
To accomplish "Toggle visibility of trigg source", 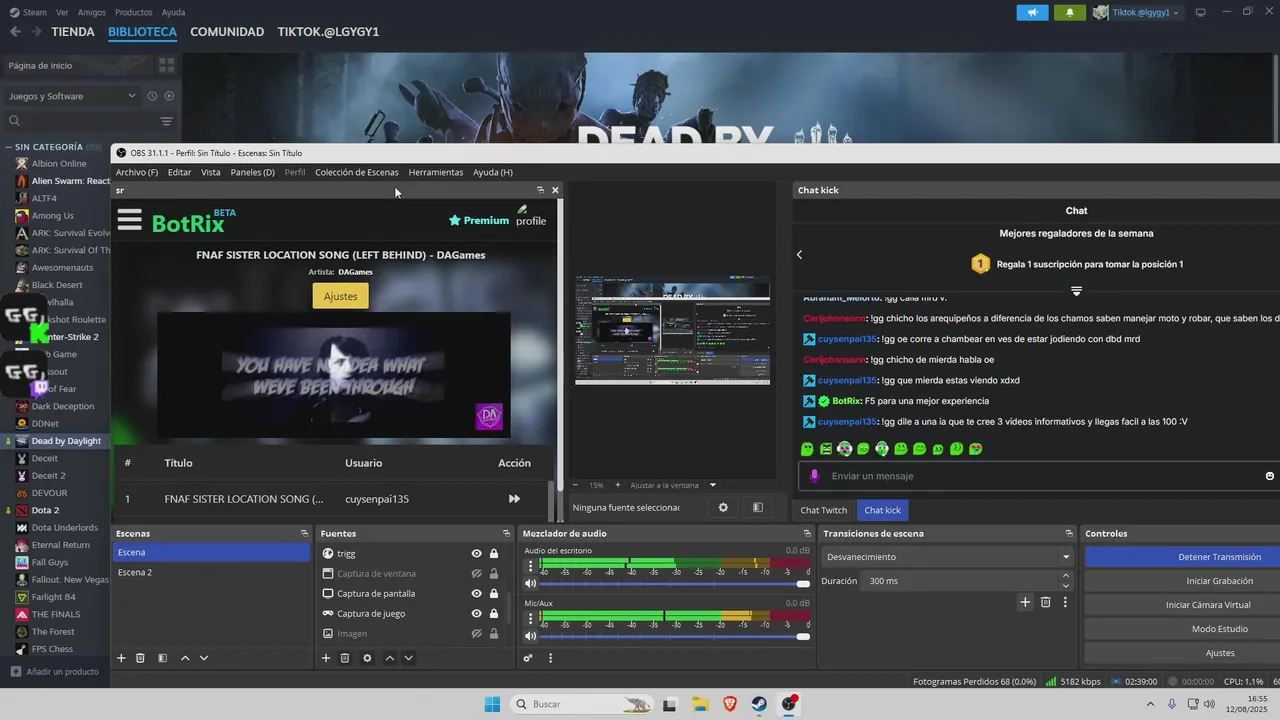I will 476,553.
